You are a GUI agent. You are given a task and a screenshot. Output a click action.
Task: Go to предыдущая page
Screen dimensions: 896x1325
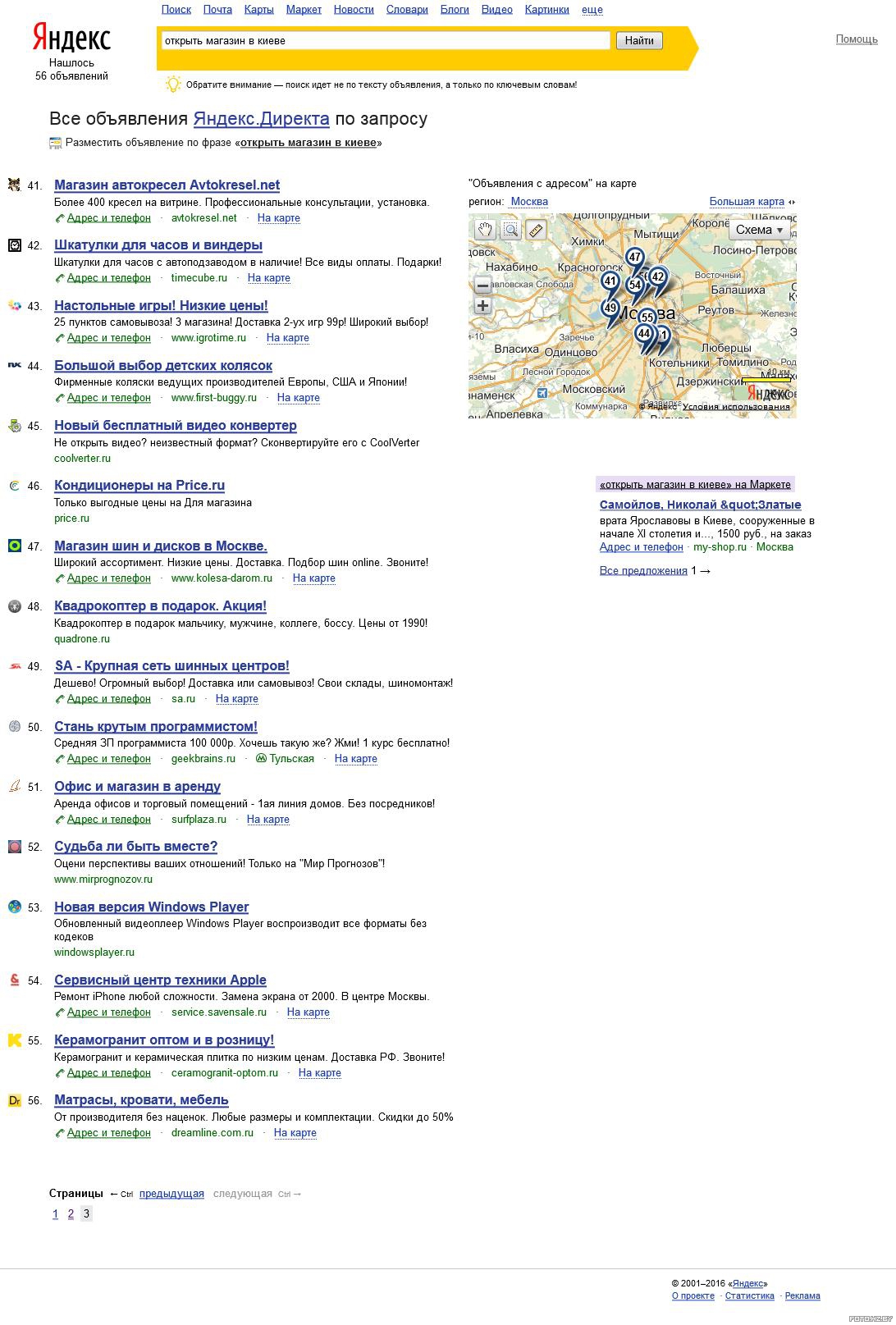pos(171,1194)
